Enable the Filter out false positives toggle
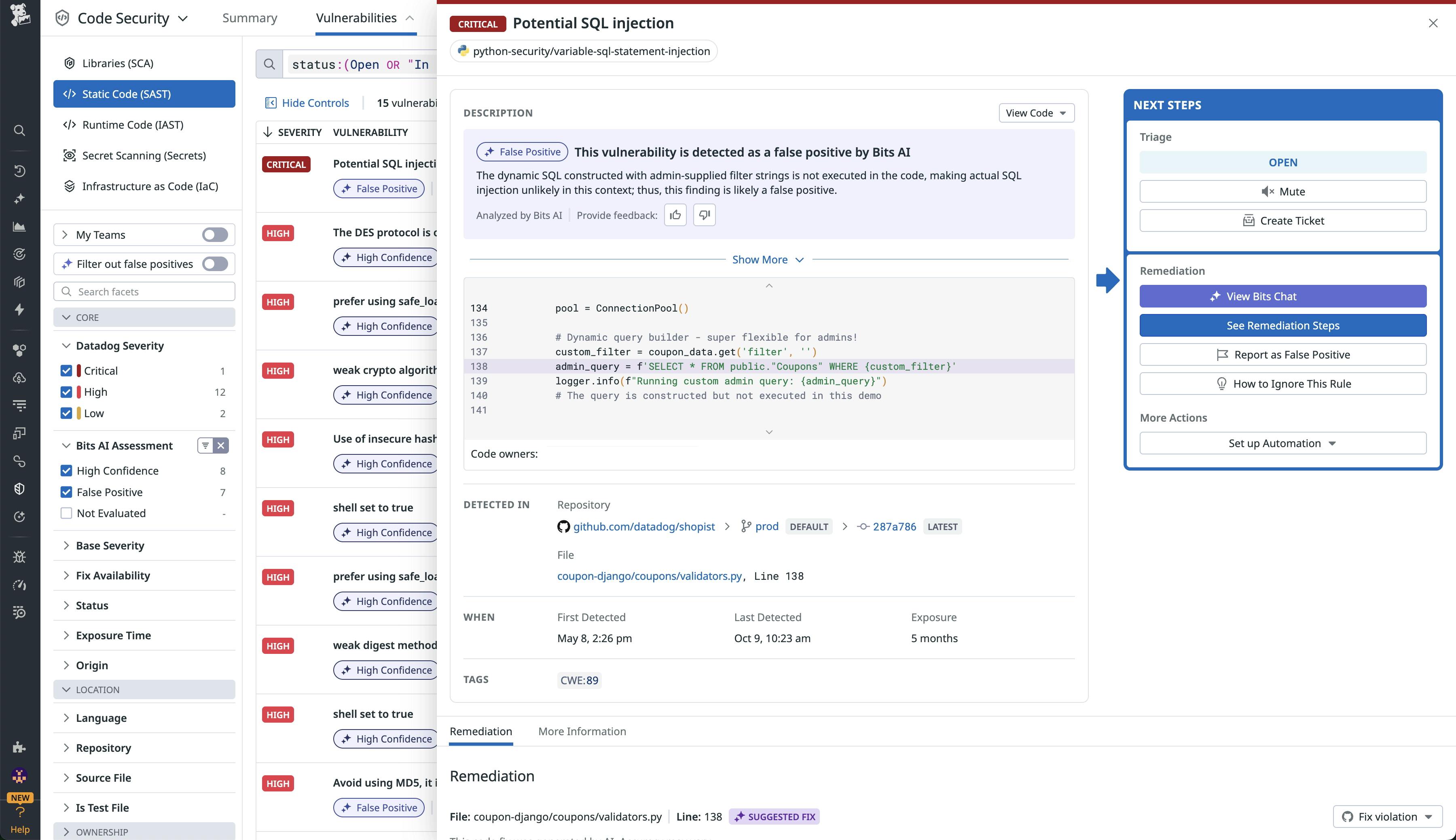 pos(214,264)
